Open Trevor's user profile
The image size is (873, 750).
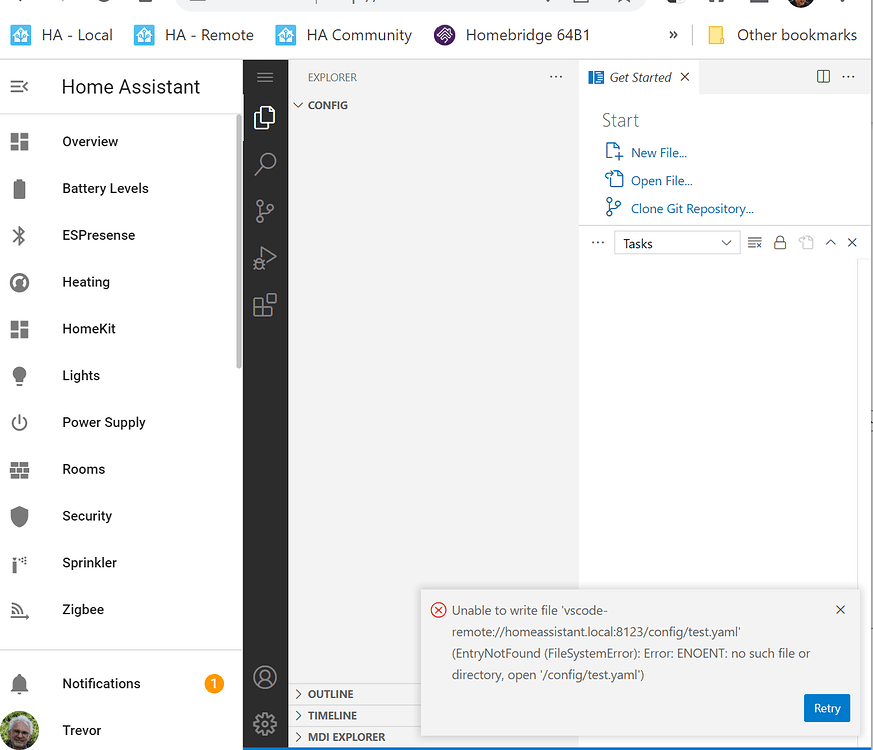[x=121, y=730]
